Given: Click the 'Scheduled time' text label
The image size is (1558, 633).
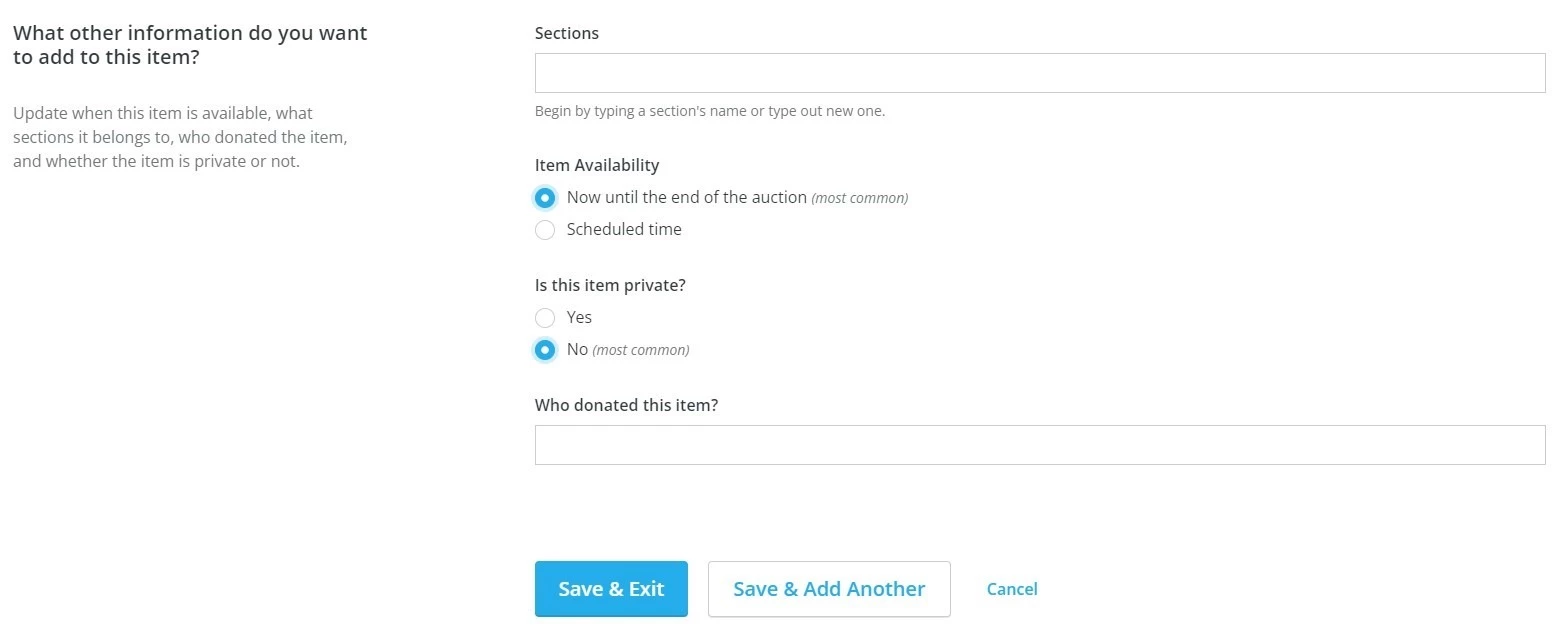Looking at the screenshot, I should click(x=624, y=229).
